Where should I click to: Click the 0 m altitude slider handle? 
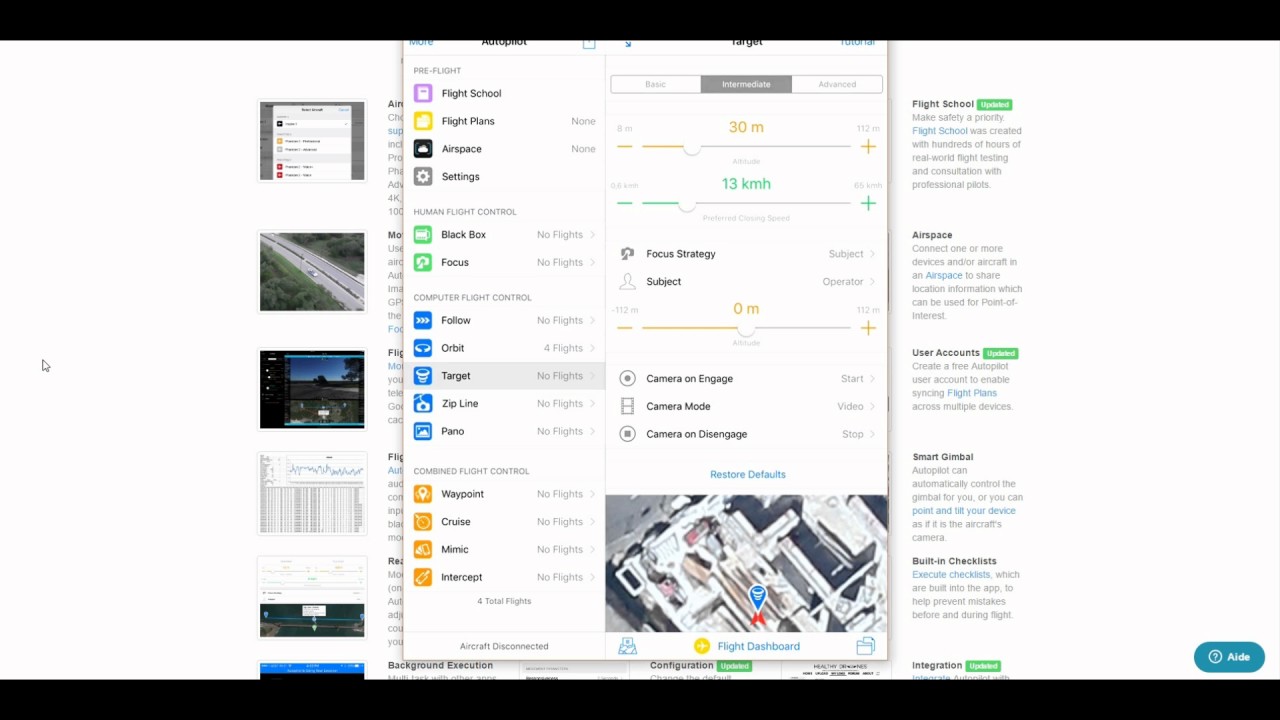(x=746, y=329)
